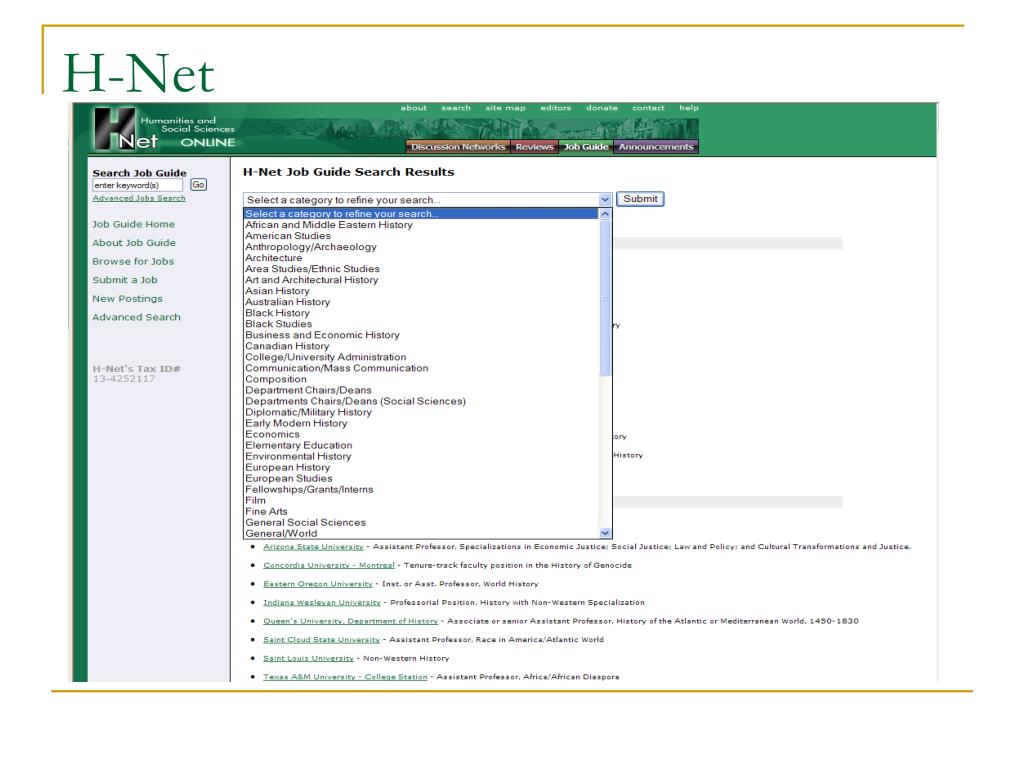Select Early Modern History option

[x=421, y=423]
